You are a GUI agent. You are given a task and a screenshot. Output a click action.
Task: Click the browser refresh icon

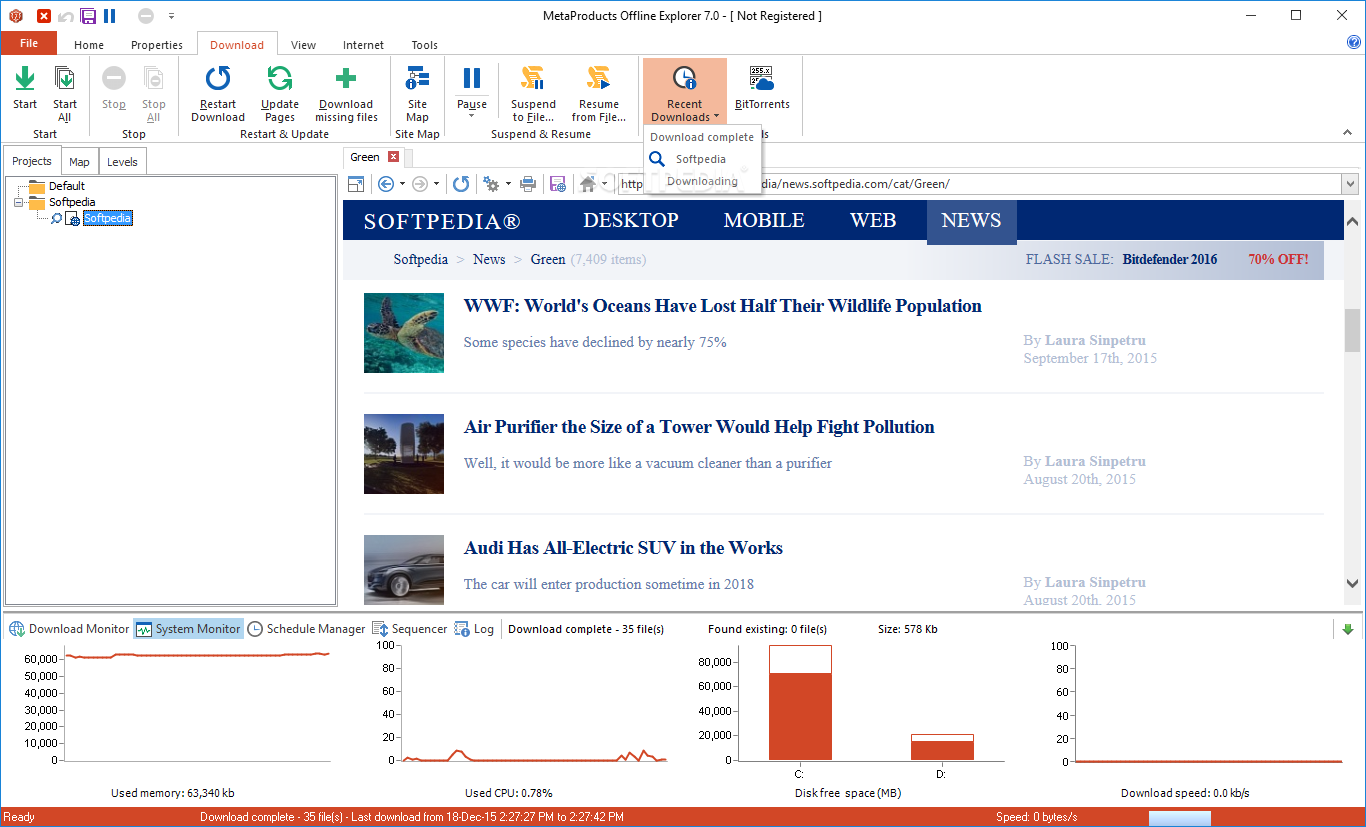pos(461,184)
